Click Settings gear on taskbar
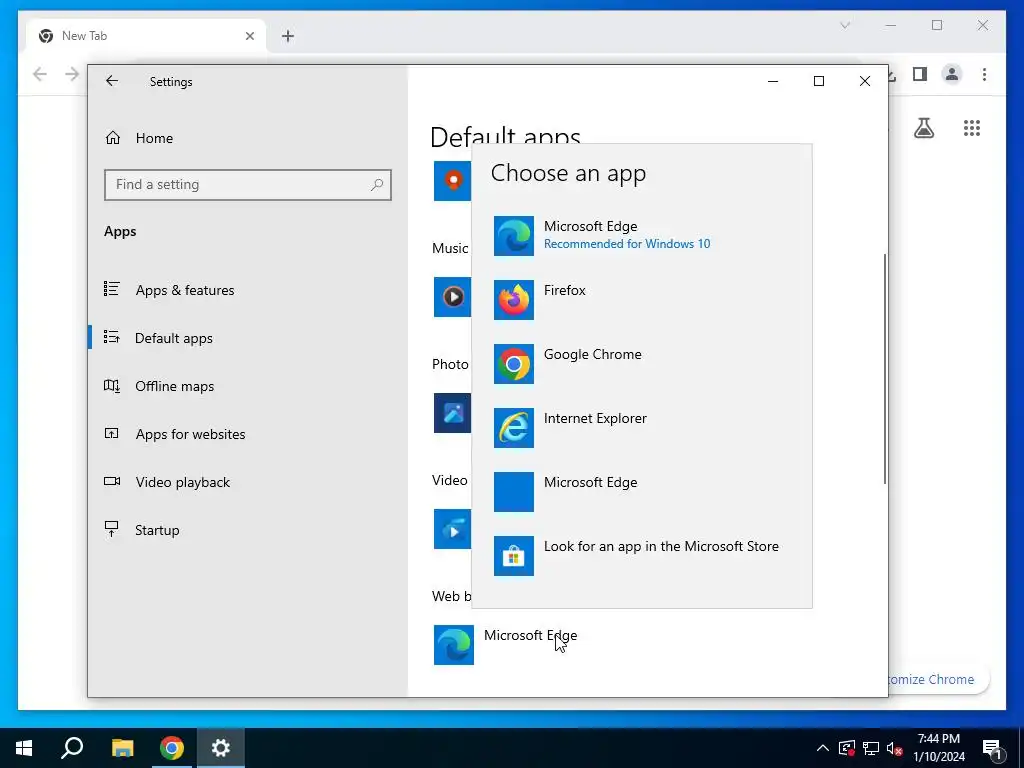The width and height of the screenshot is (1024, 768). pos(221,748)
